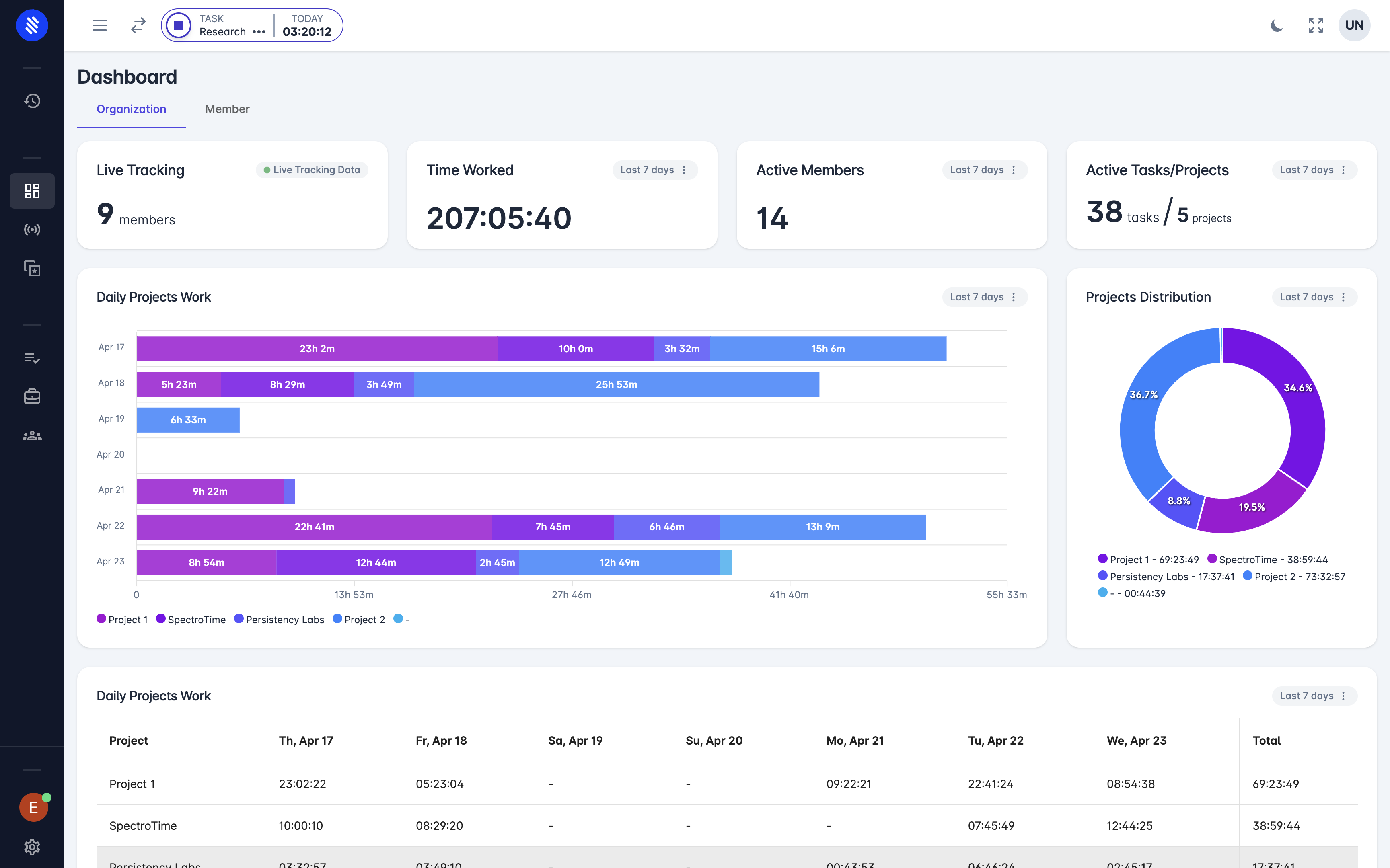Open Active Members Last 7 days dropdown

coord(984,170)
